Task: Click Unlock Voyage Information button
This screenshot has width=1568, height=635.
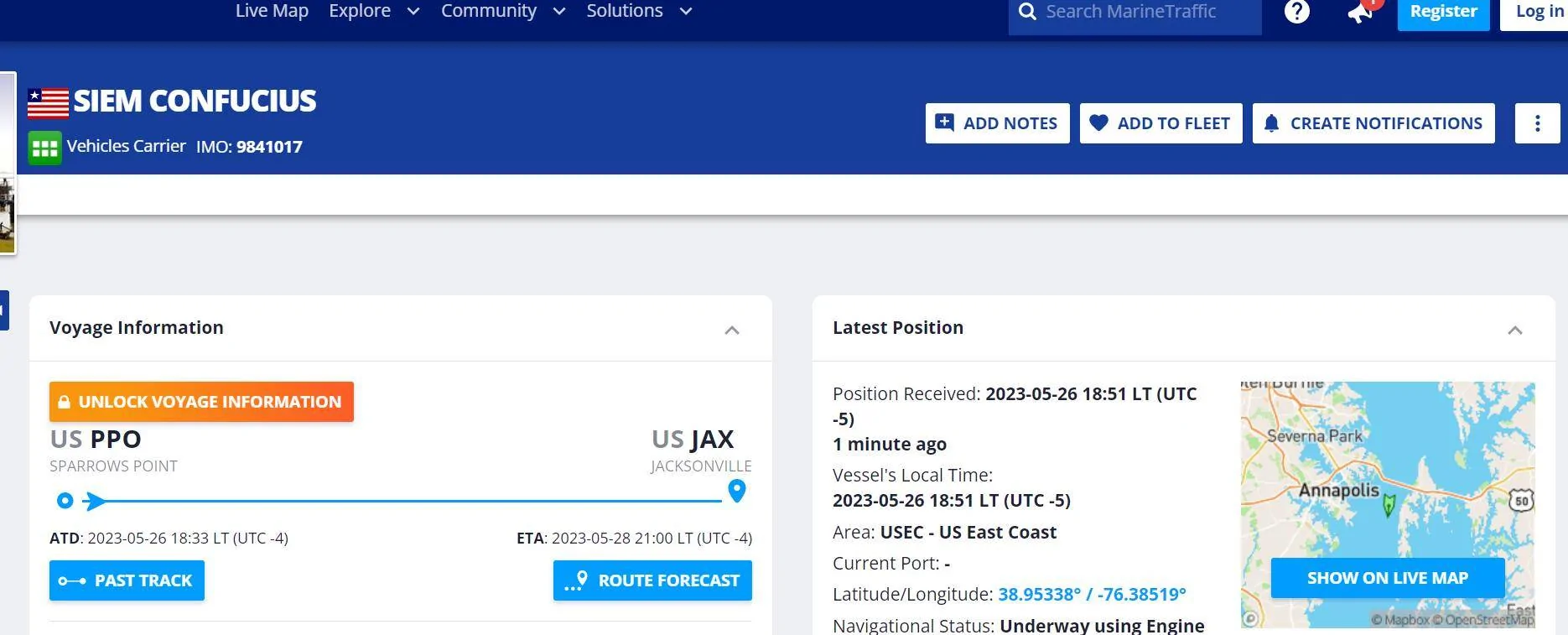Action: (201, 402)
